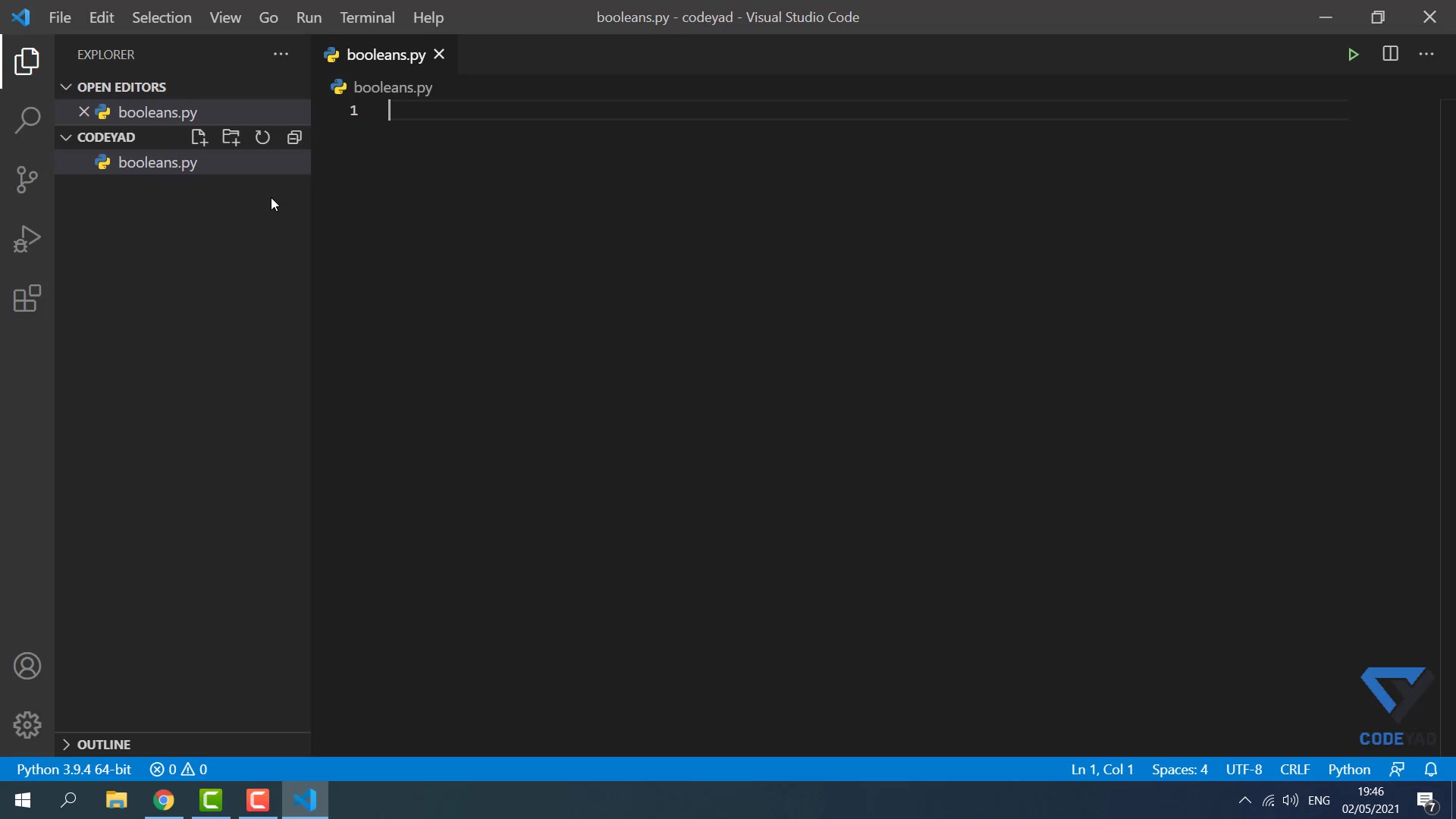Run the Python file with play button
1456x819 pixels.
[x=1353, y=55]
